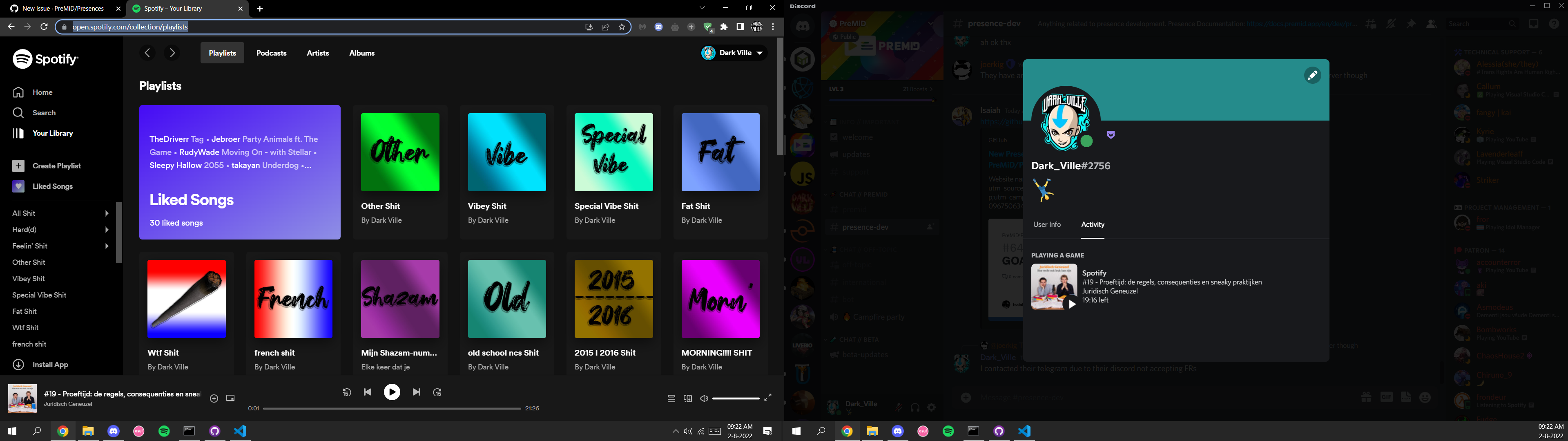Jump to previous track in player

click(x=368, y=392)
